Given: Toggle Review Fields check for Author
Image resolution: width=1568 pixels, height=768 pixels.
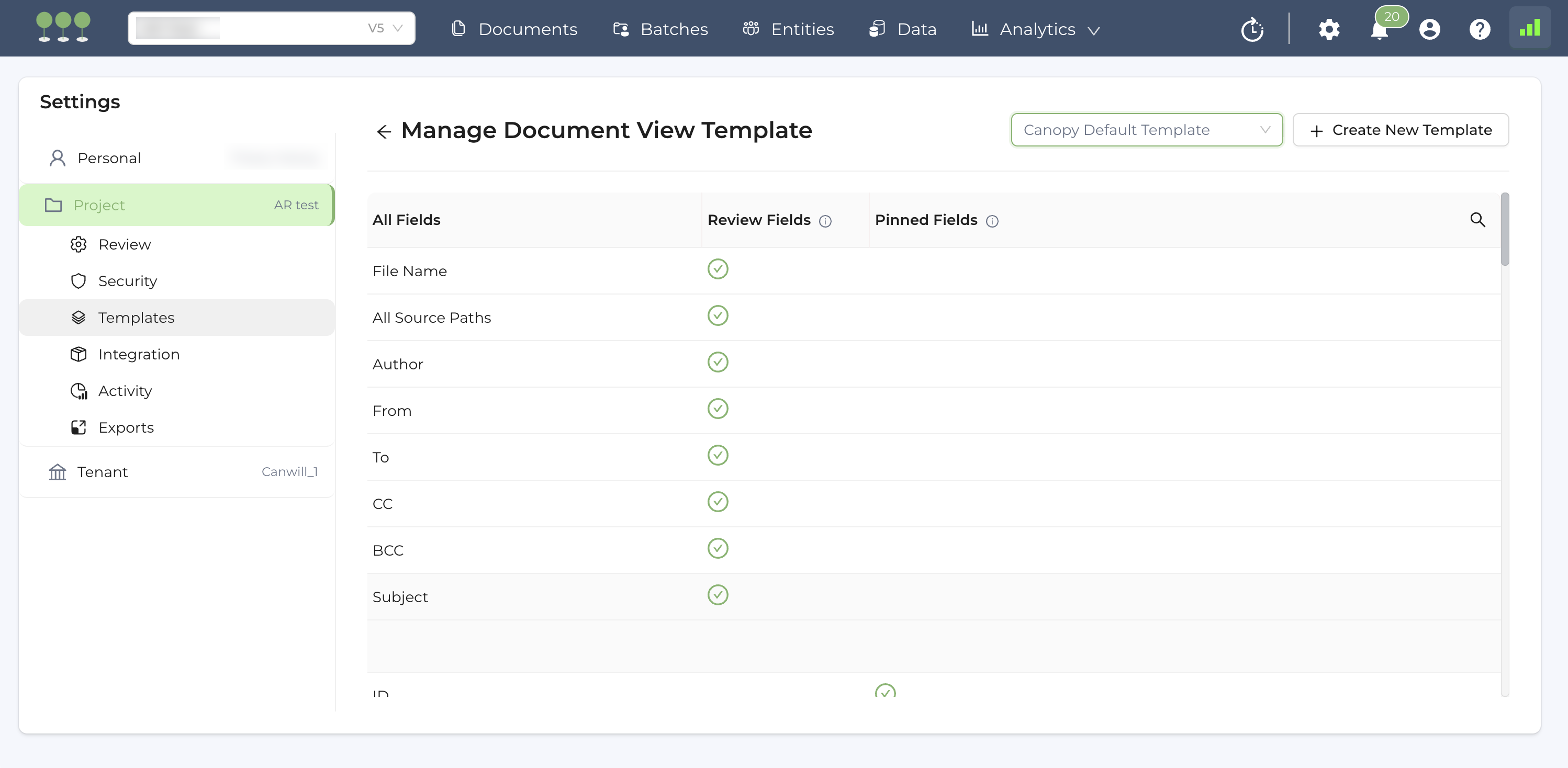Looking at the screenshot, I should [x=718, y=362].
